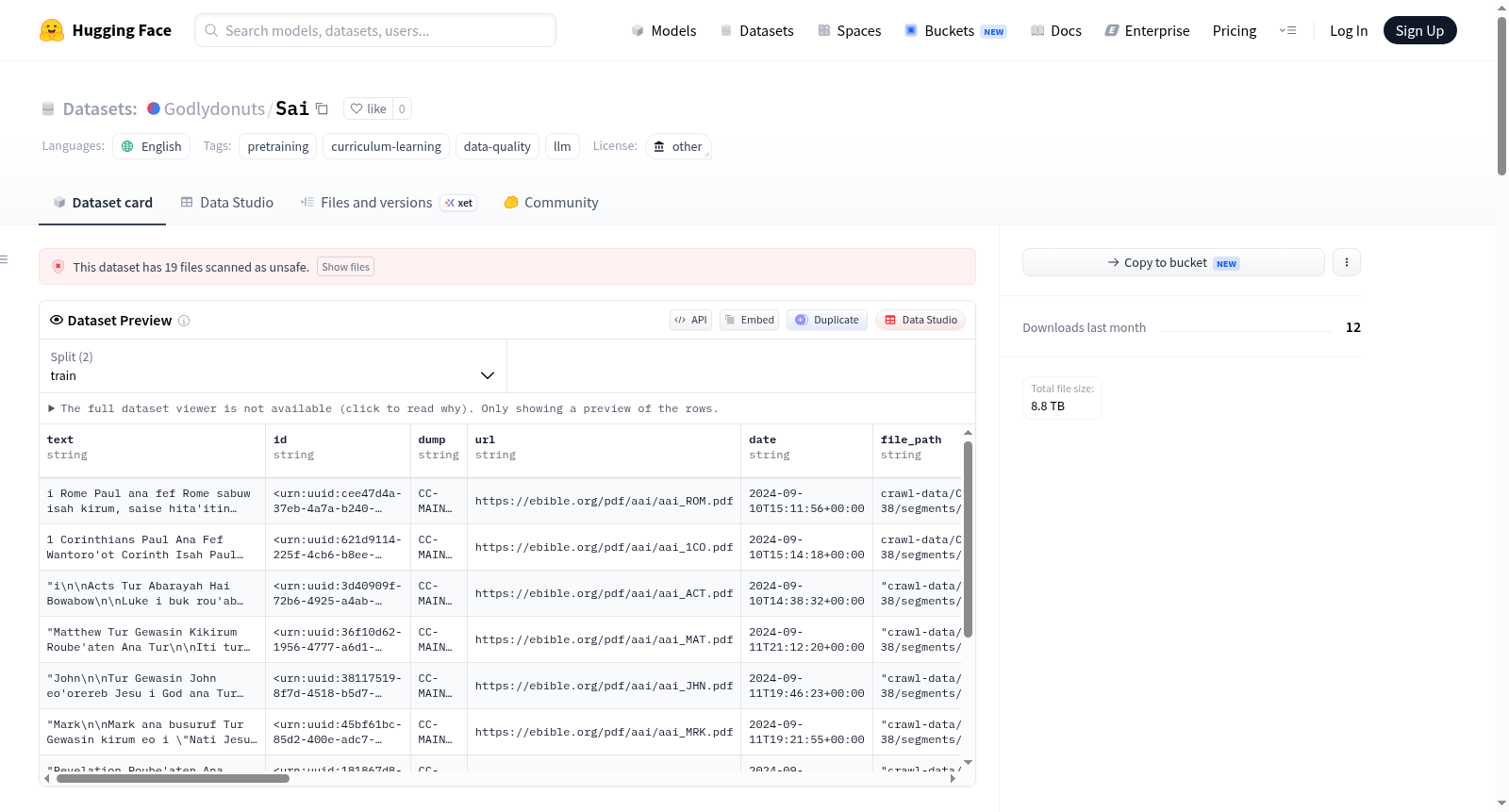The width and height of the screenshot is (1509, 812).
Task: Click the magnifier icon in the search bar
Action: [212, 30]
